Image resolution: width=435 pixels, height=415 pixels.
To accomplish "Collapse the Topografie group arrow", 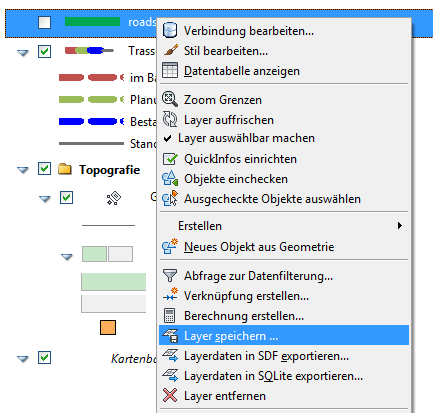I will coord(23,170).
